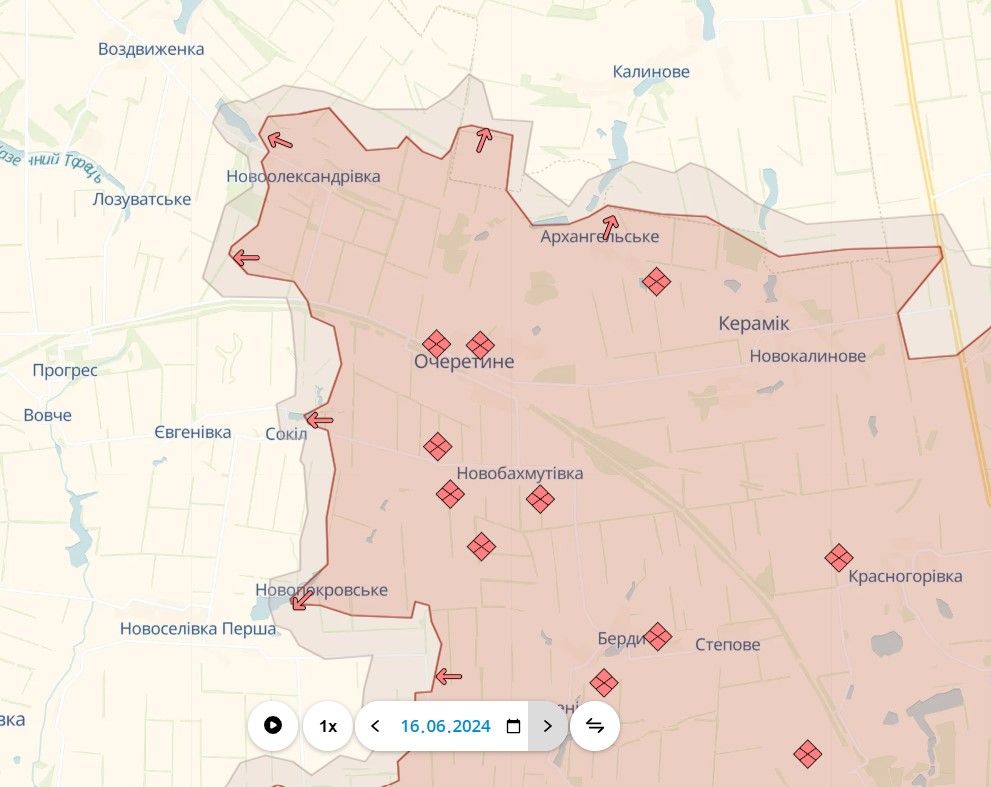Click northward attack arrow at top salient
This screenshot has width=991, height=787.
pyautogui.click(x=483, y=140)
